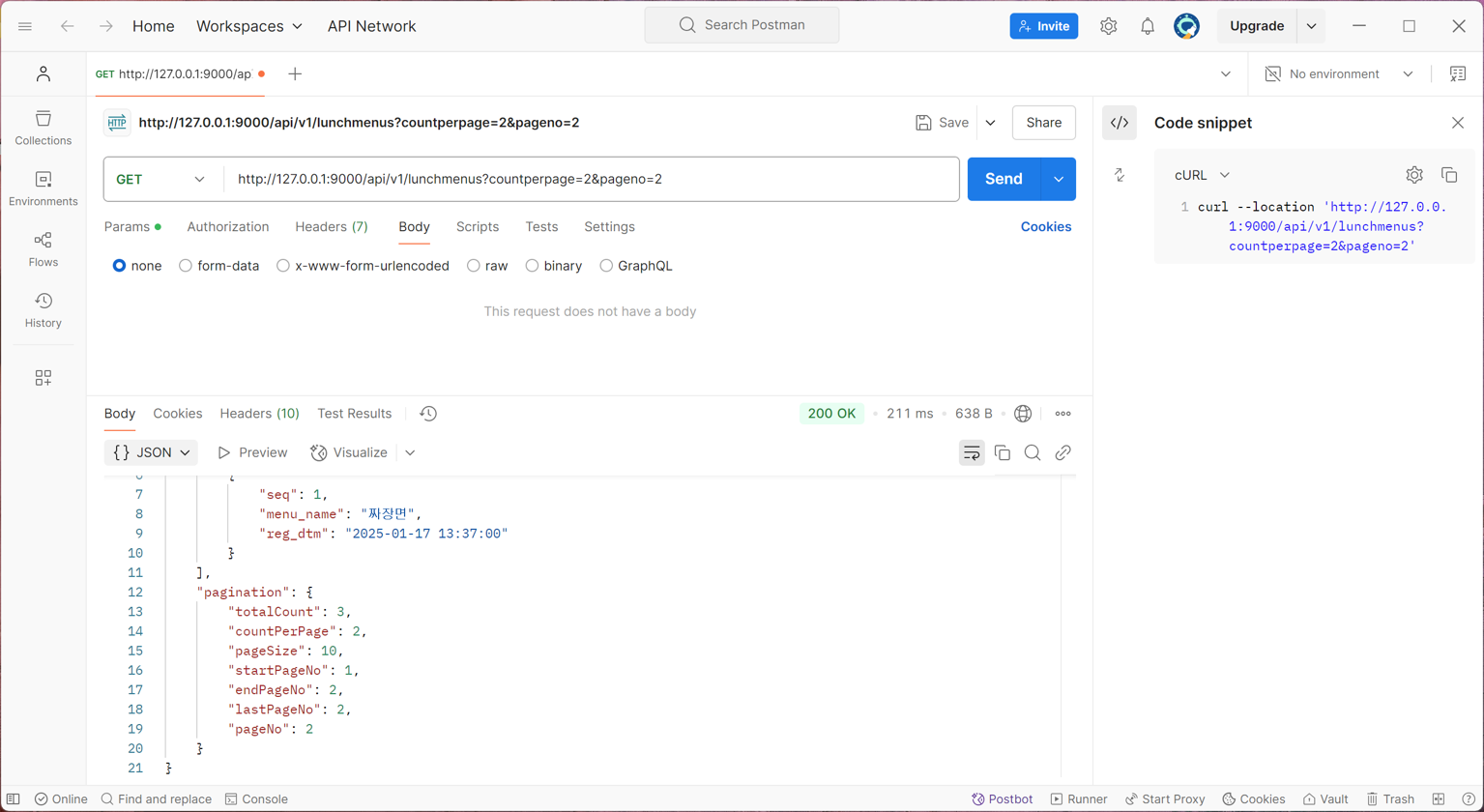Open the tabs overflow chevron
The height and width of the screenshot is (812, 1484).
pos(1226,74)
